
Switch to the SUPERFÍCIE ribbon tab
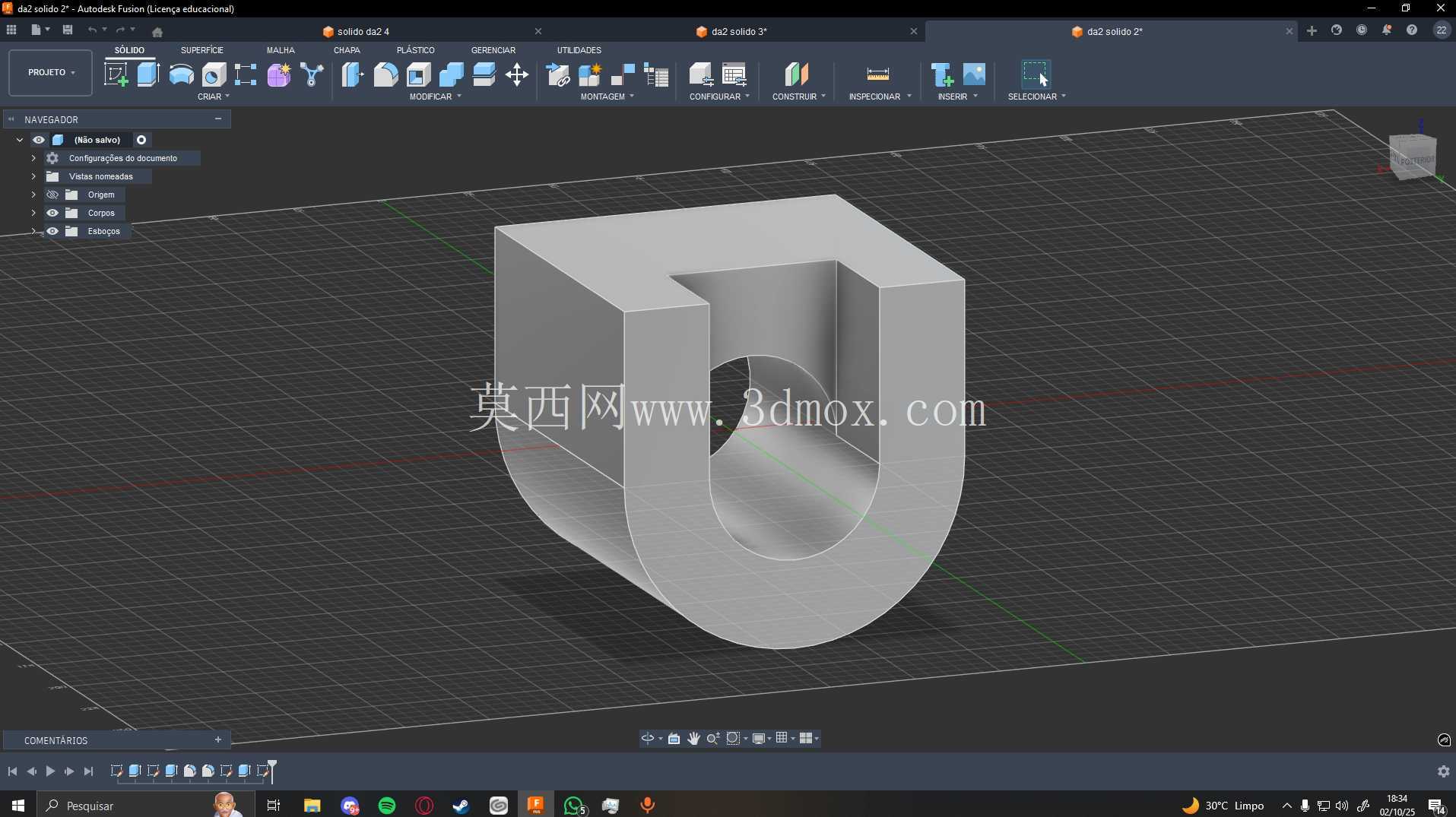pos(201,50)
